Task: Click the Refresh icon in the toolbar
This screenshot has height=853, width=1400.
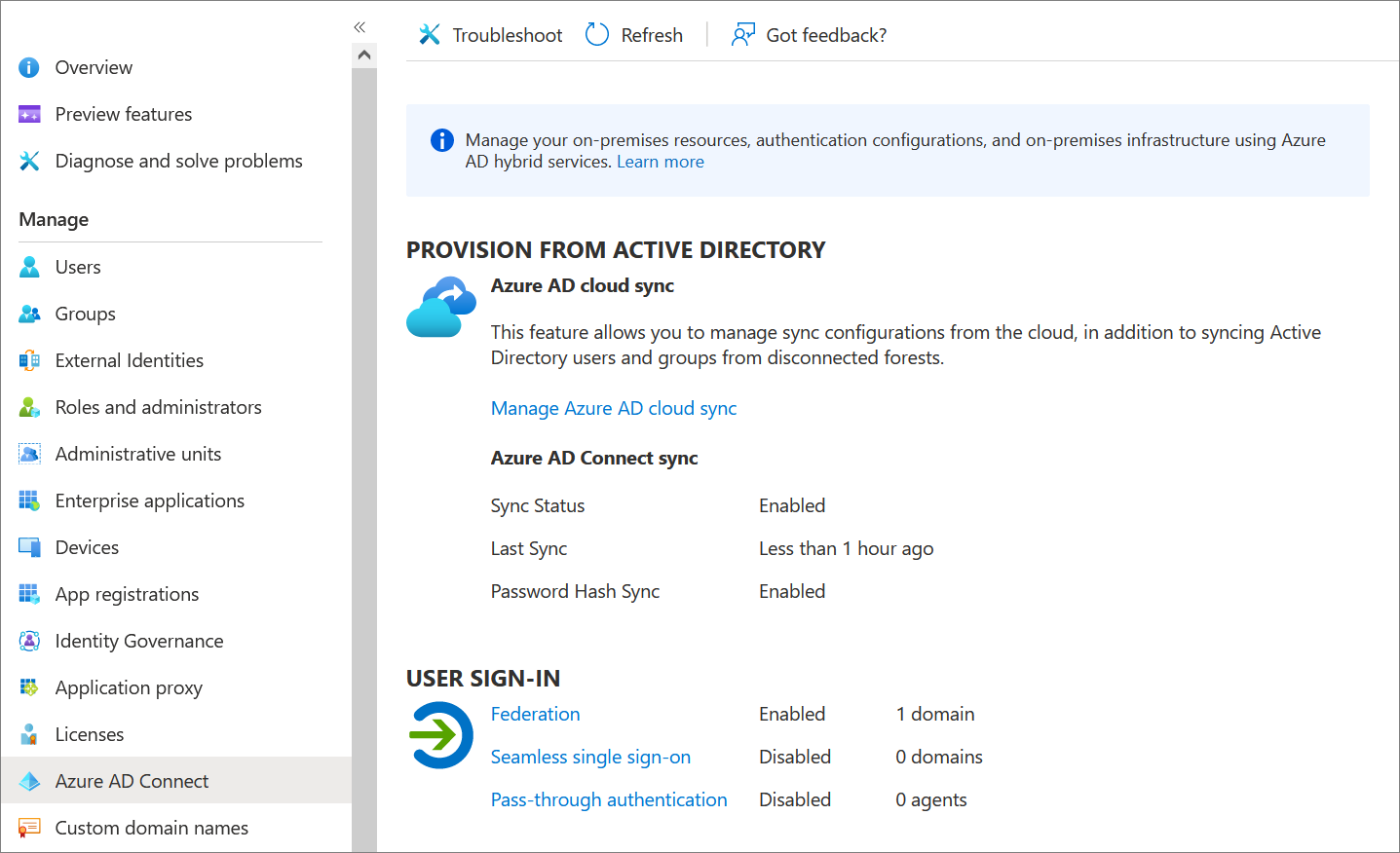Action: click(x=595, y=34)
